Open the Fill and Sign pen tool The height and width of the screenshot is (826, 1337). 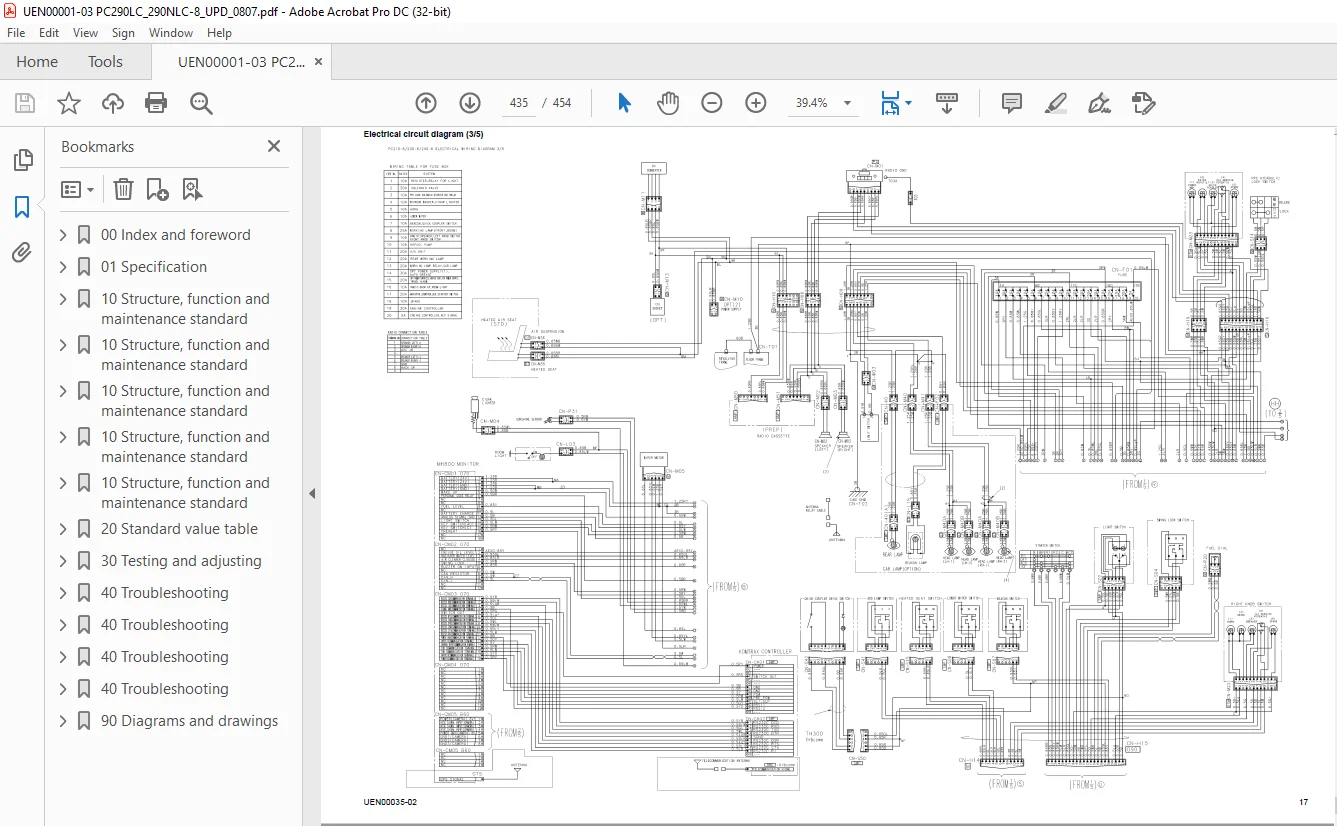1100,103
